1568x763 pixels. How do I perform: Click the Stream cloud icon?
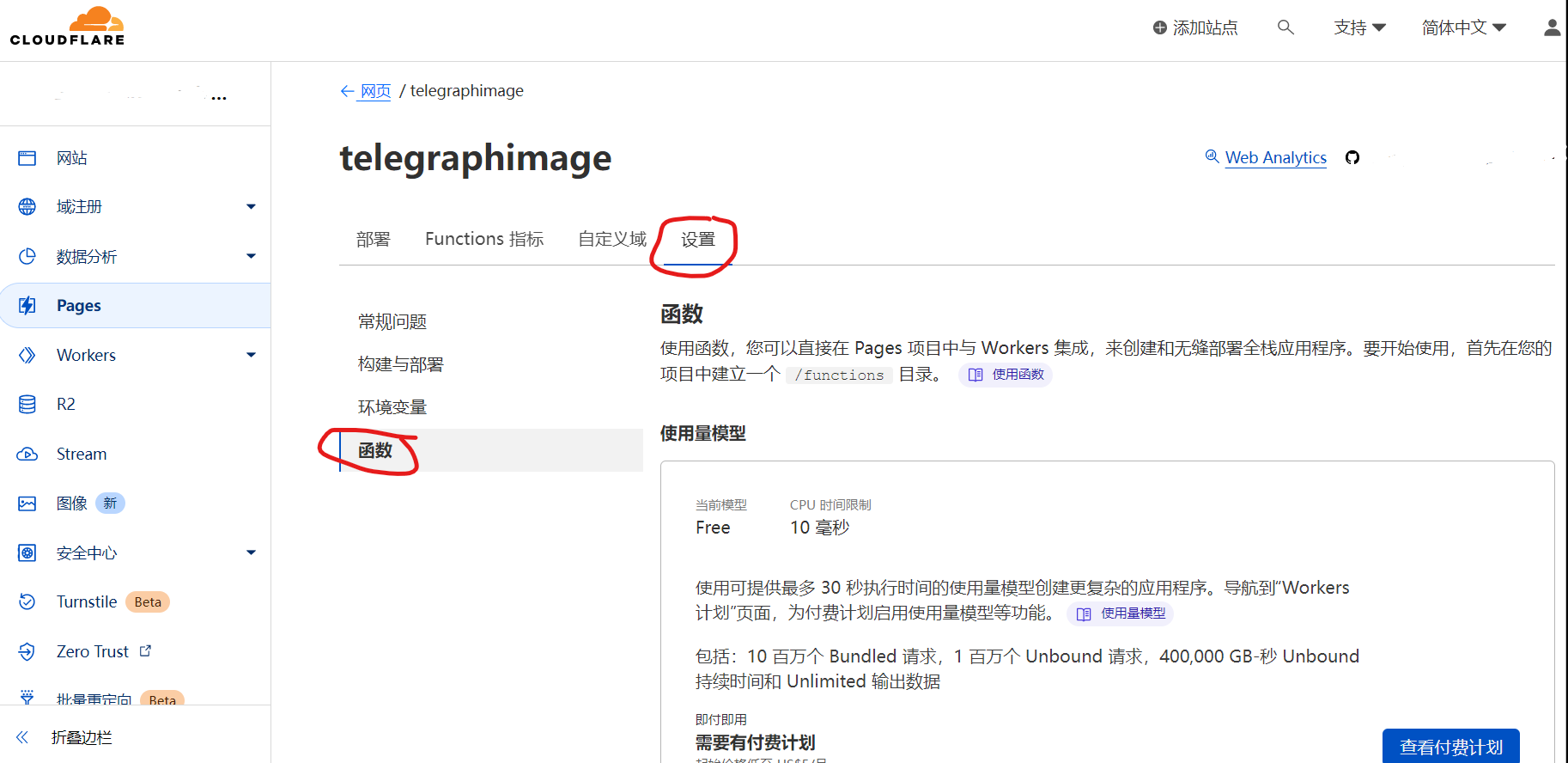[27, 454]
